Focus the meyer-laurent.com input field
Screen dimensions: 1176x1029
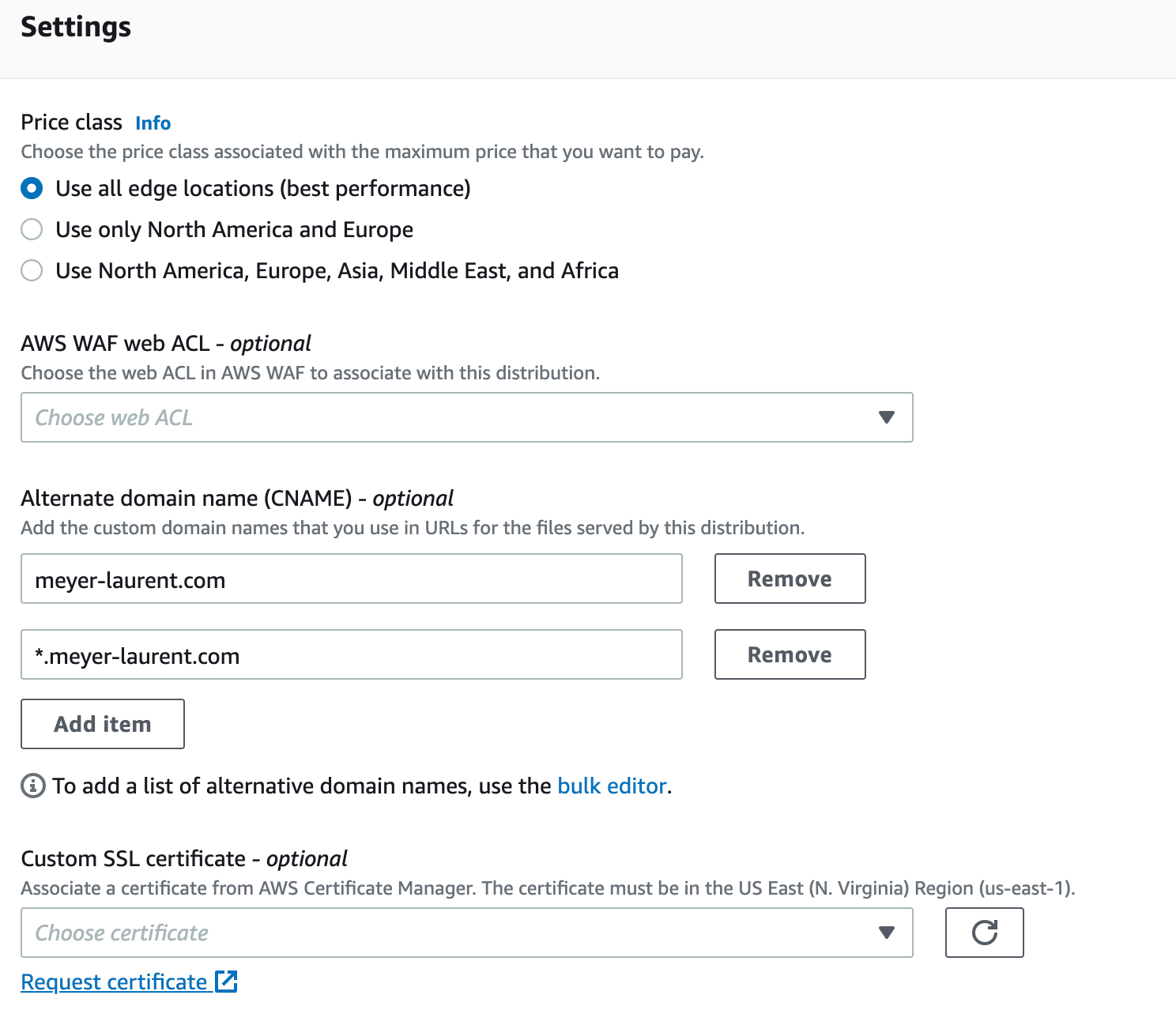click(x=352, y=579)
